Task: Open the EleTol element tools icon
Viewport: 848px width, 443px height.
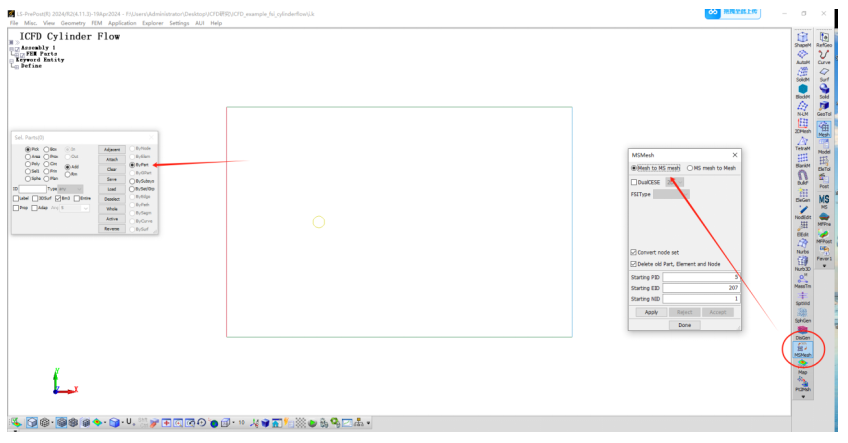Action: (824, 164)
